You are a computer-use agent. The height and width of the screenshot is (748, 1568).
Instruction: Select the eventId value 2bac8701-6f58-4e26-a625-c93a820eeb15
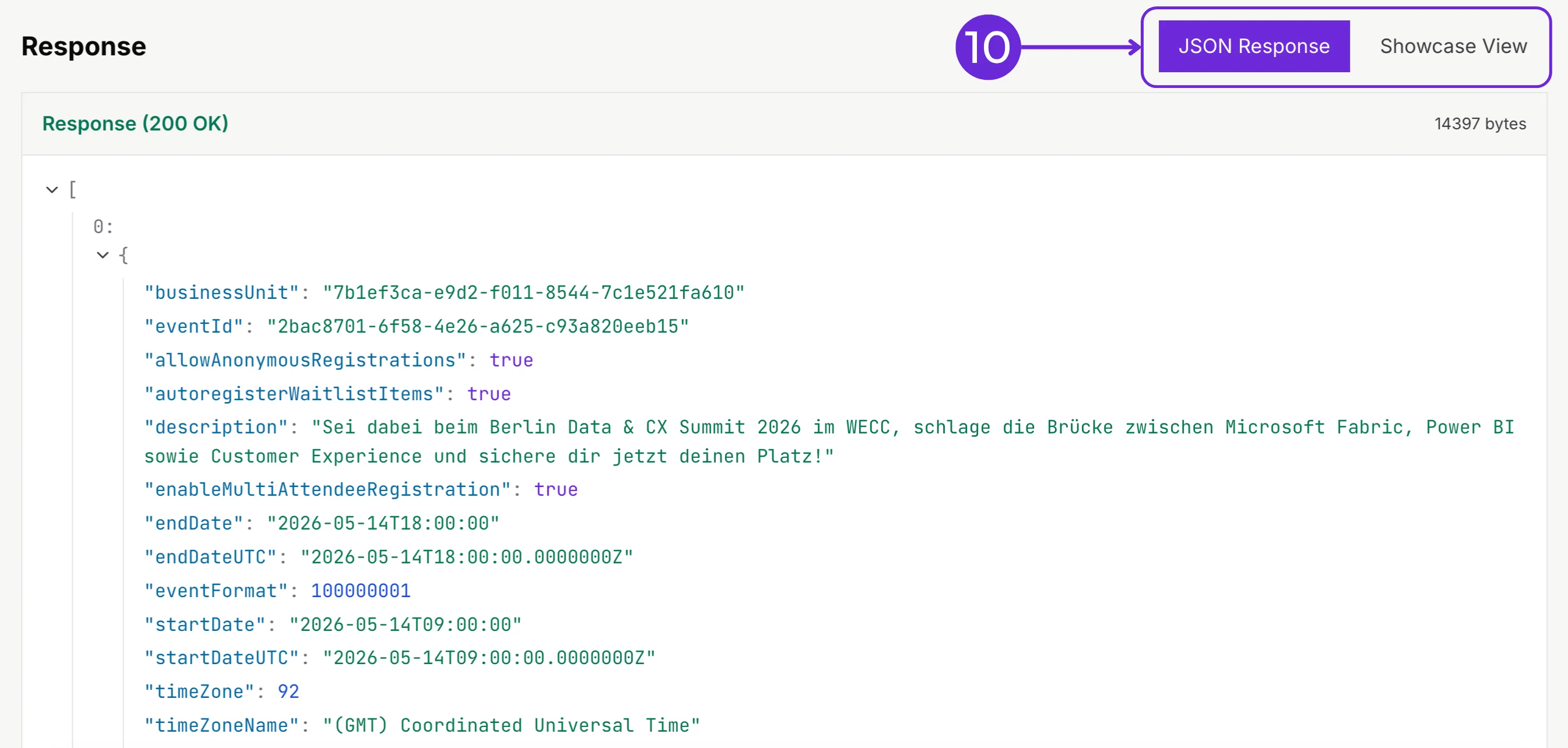coord(478,327)
